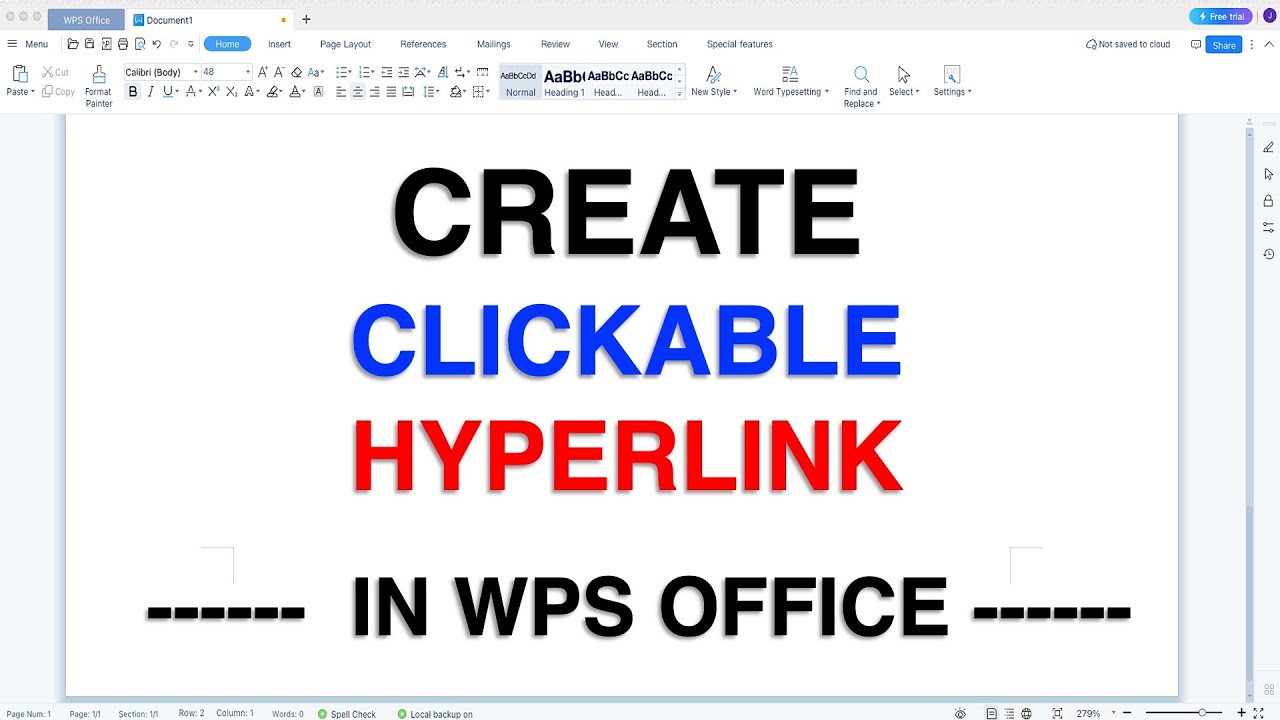Open the font size dropdown
Image resolution: width=1280 pixels, height=720 pixels.
point(248,72)
